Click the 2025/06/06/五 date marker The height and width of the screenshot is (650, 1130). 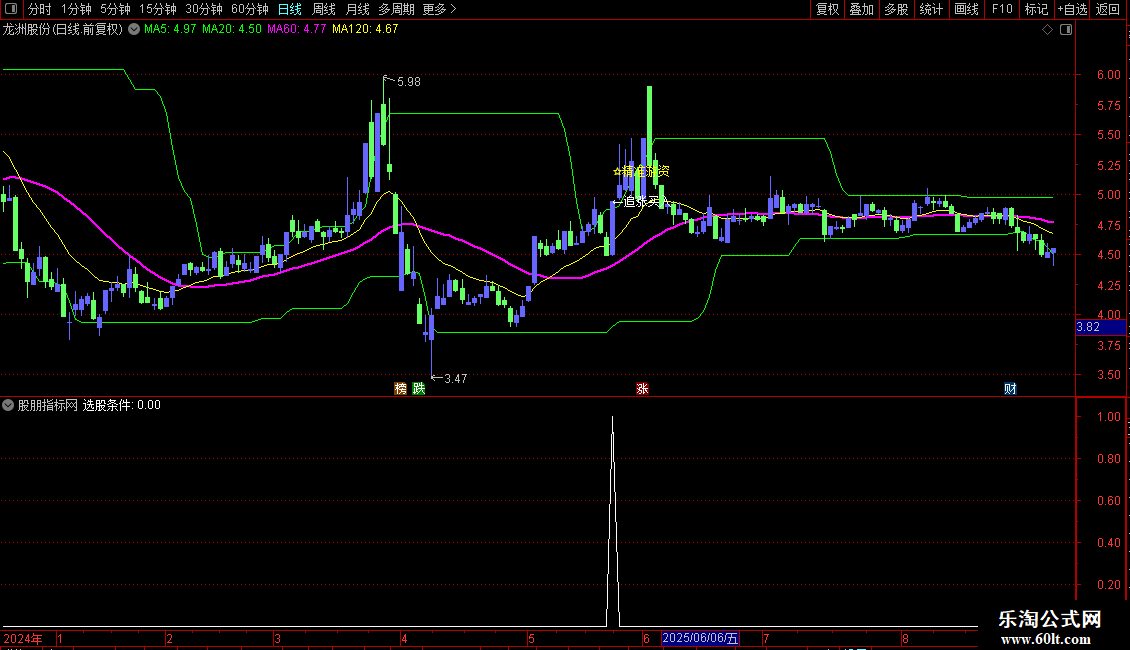700,638
